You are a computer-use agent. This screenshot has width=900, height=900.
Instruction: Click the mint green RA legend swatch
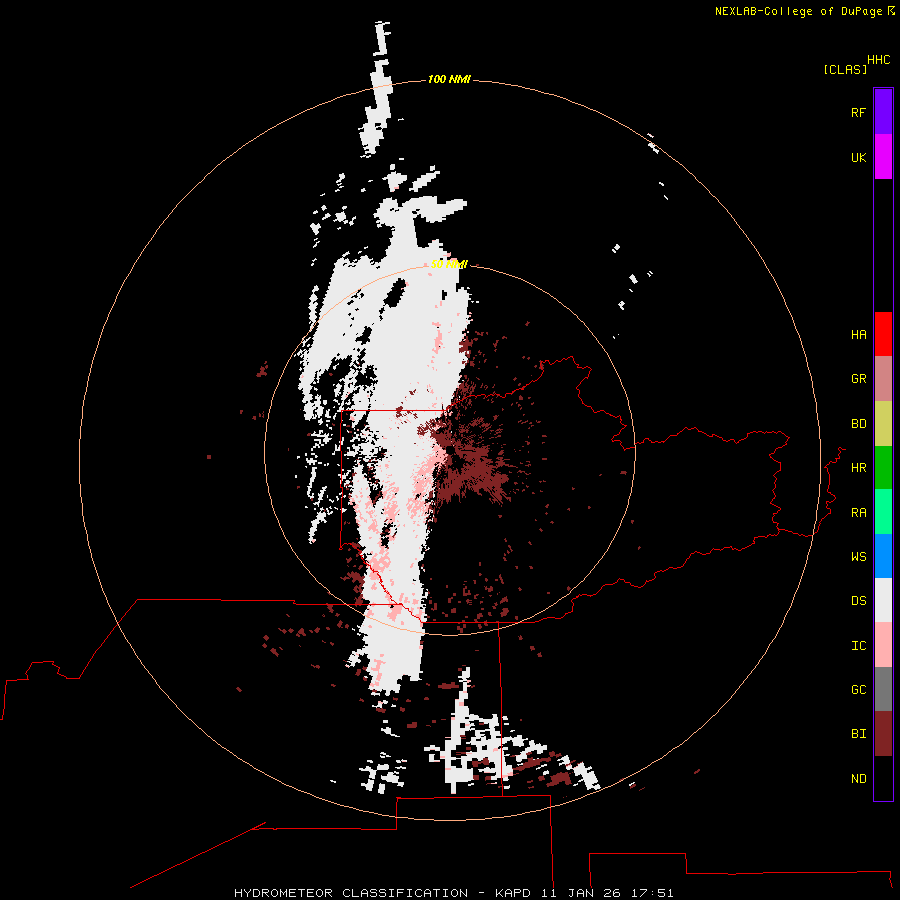pos(883,512)
